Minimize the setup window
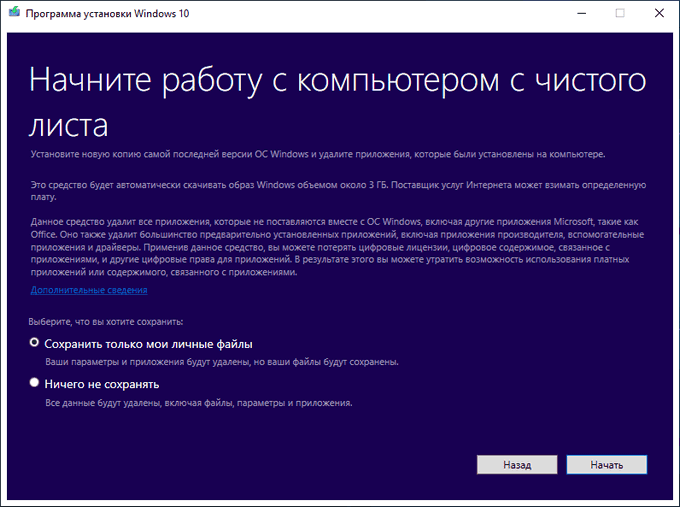 (x=582, y=13)
